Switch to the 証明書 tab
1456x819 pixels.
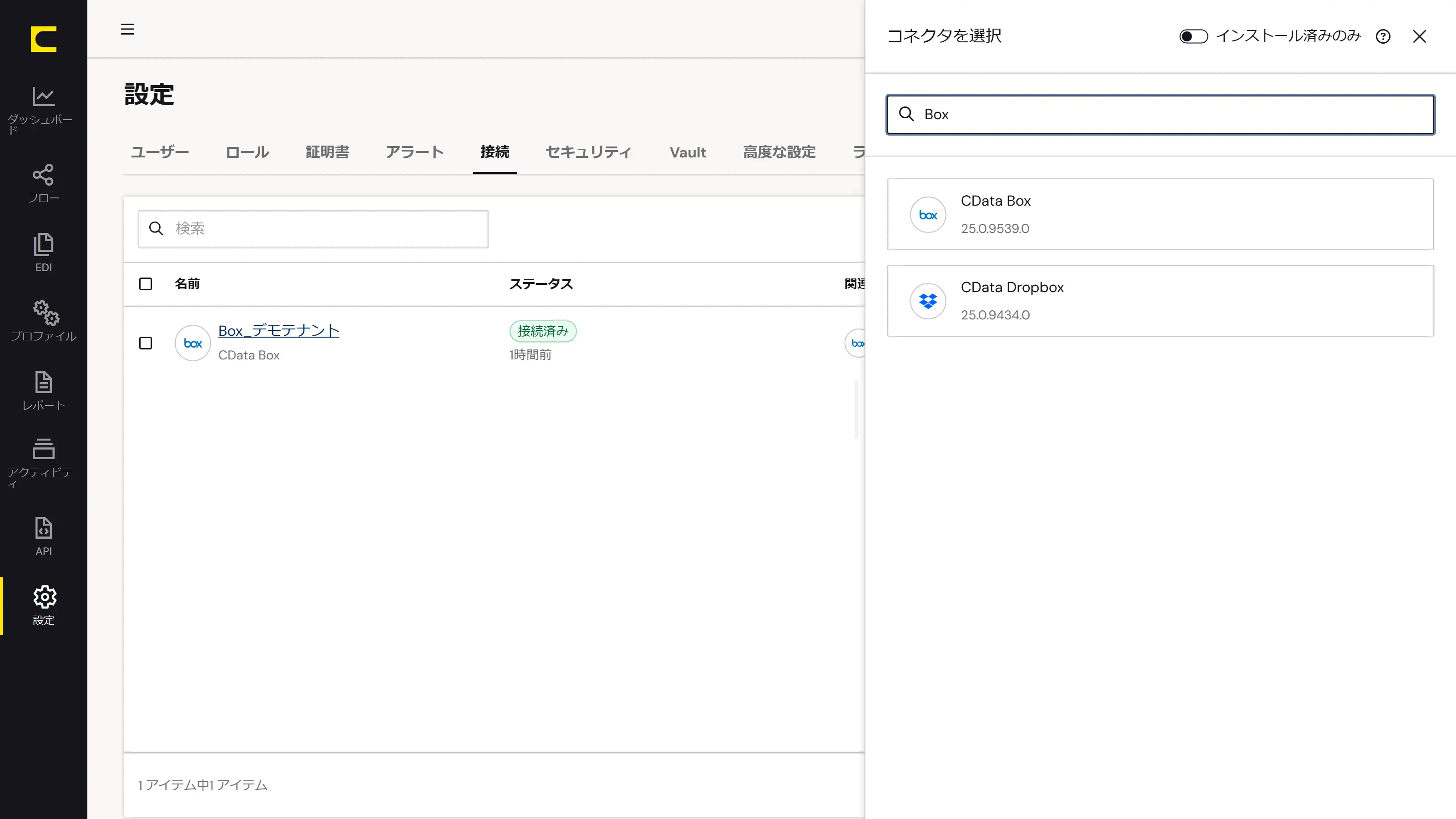(328, 152)
